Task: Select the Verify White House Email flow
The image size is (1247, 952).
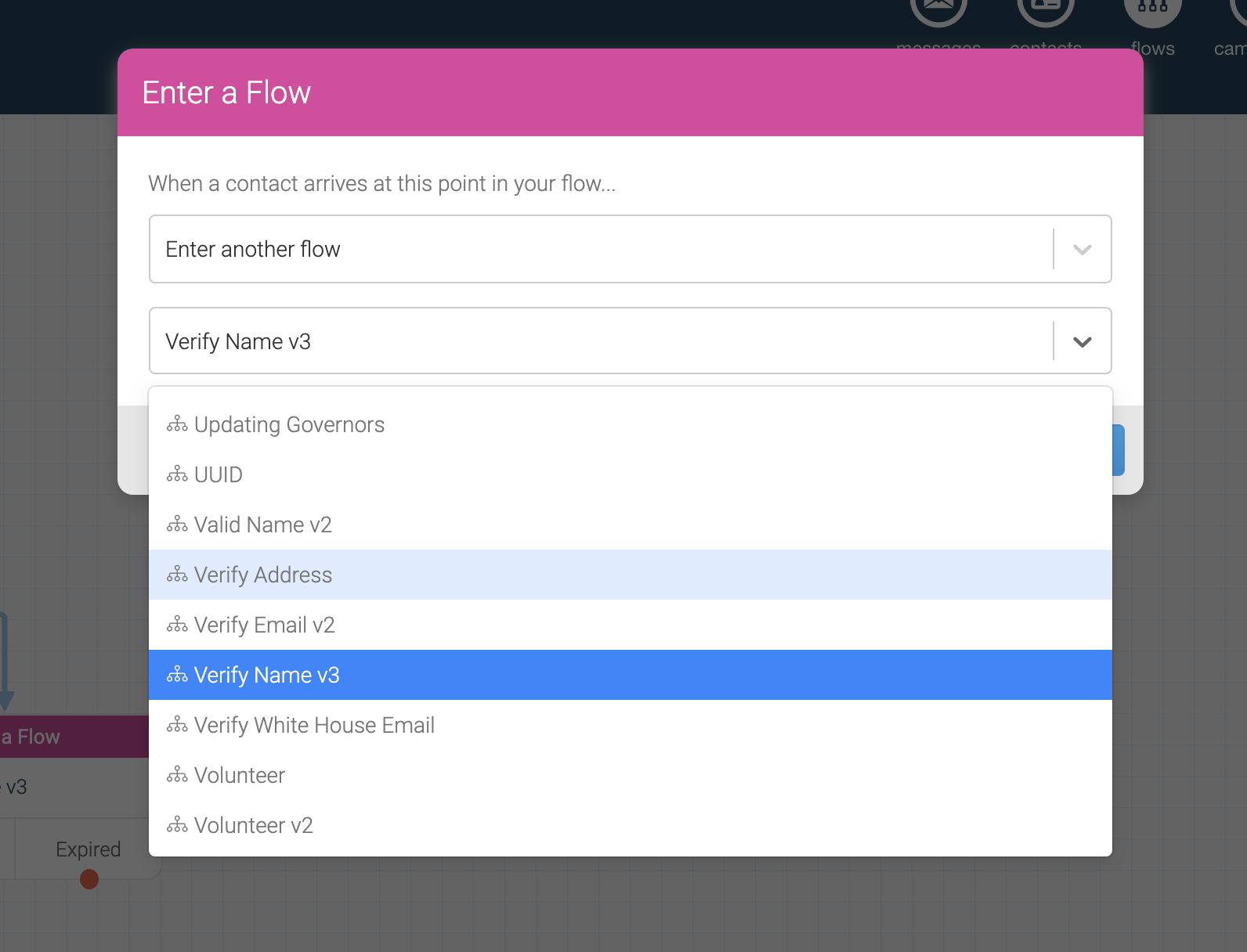Action: tap(631, 725)
